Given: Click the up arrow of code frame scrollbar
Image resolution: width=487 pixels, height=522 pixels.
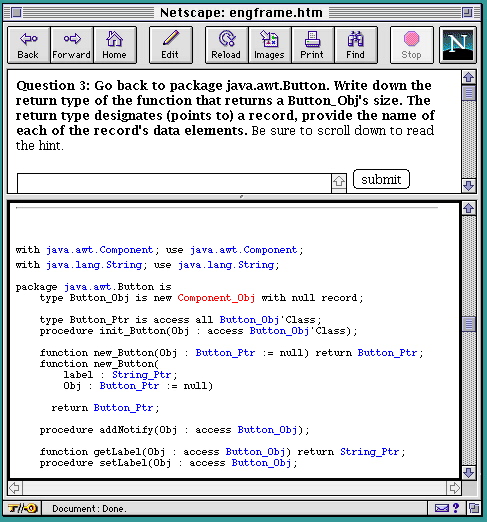Looking at the screenshot, I should point(469,209).
